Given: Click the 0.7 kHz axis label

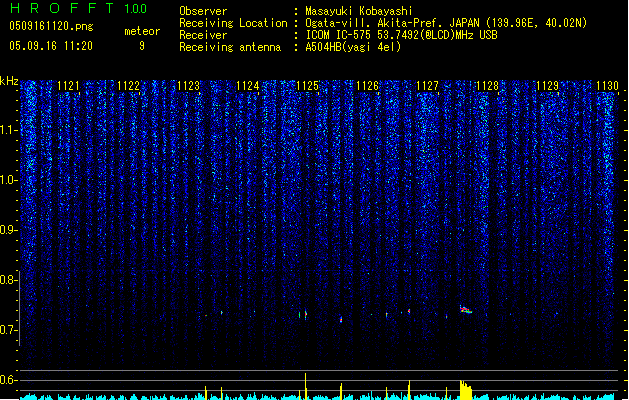Looking at the screenshot, I should [8, 330].
